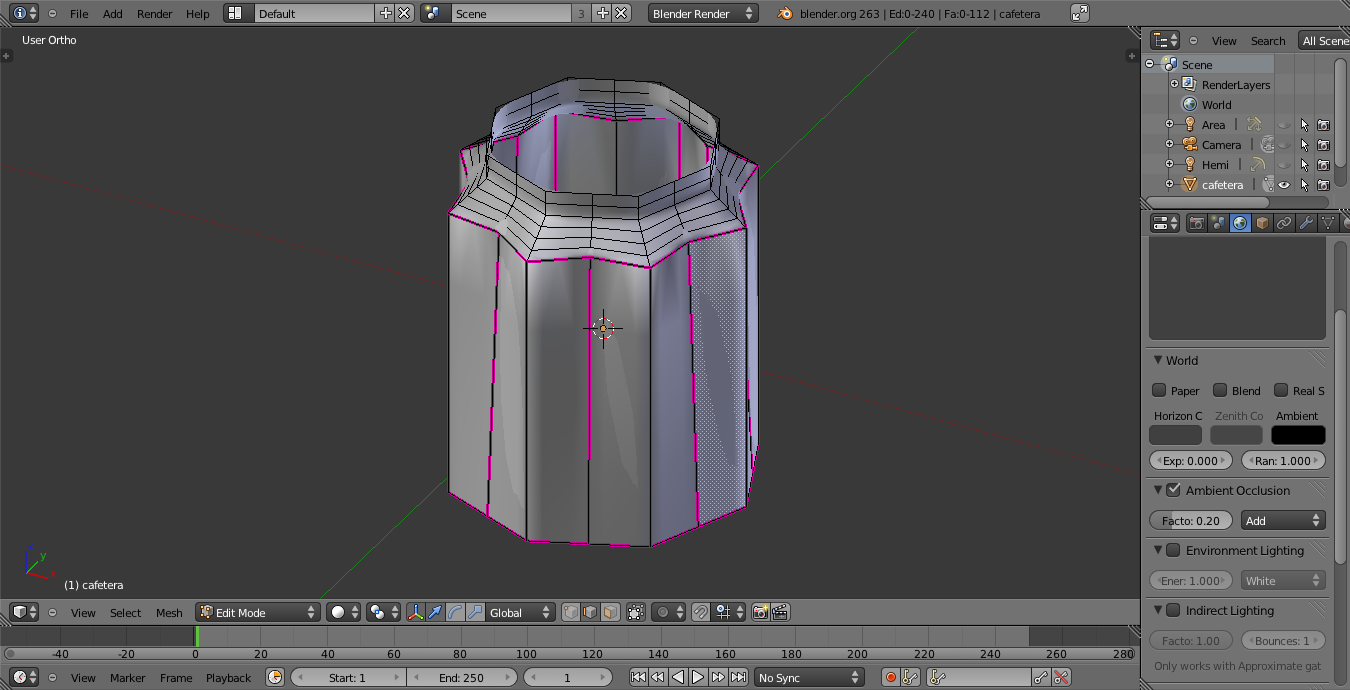Open the Edit Mode dropdown

point(258,612)
